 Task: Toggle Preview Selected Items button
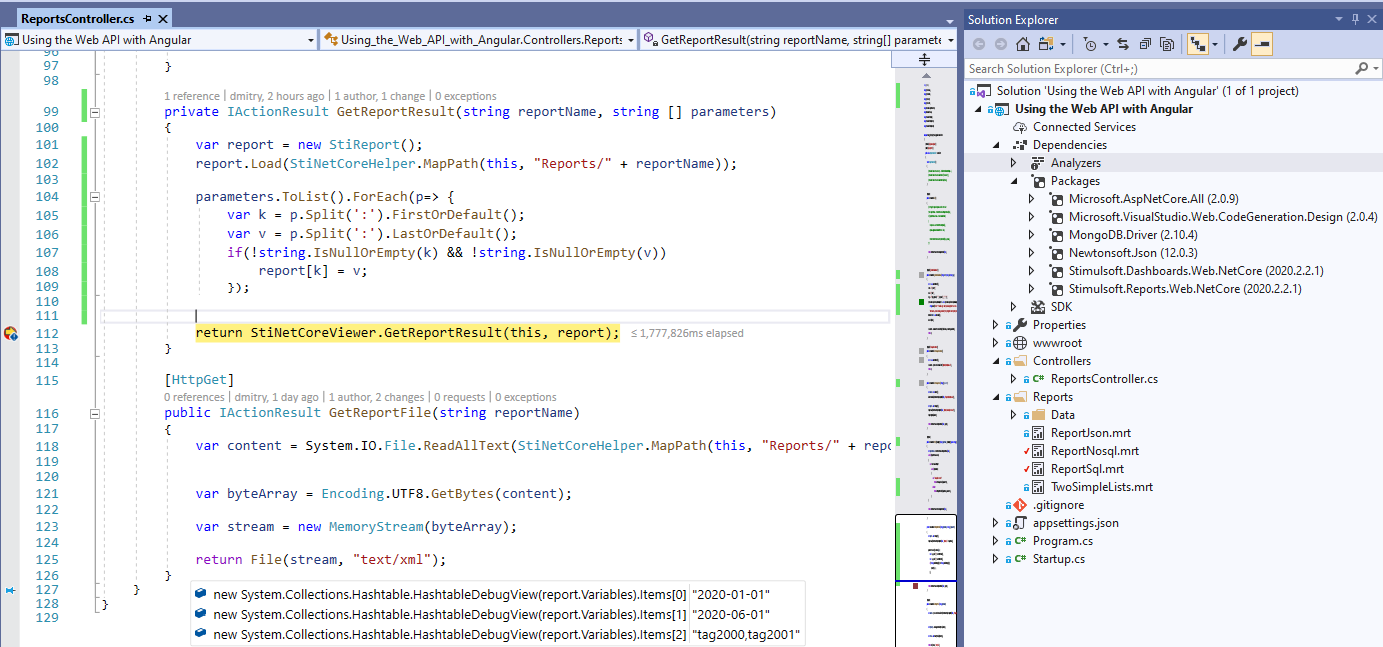(x=1261, y=44)
